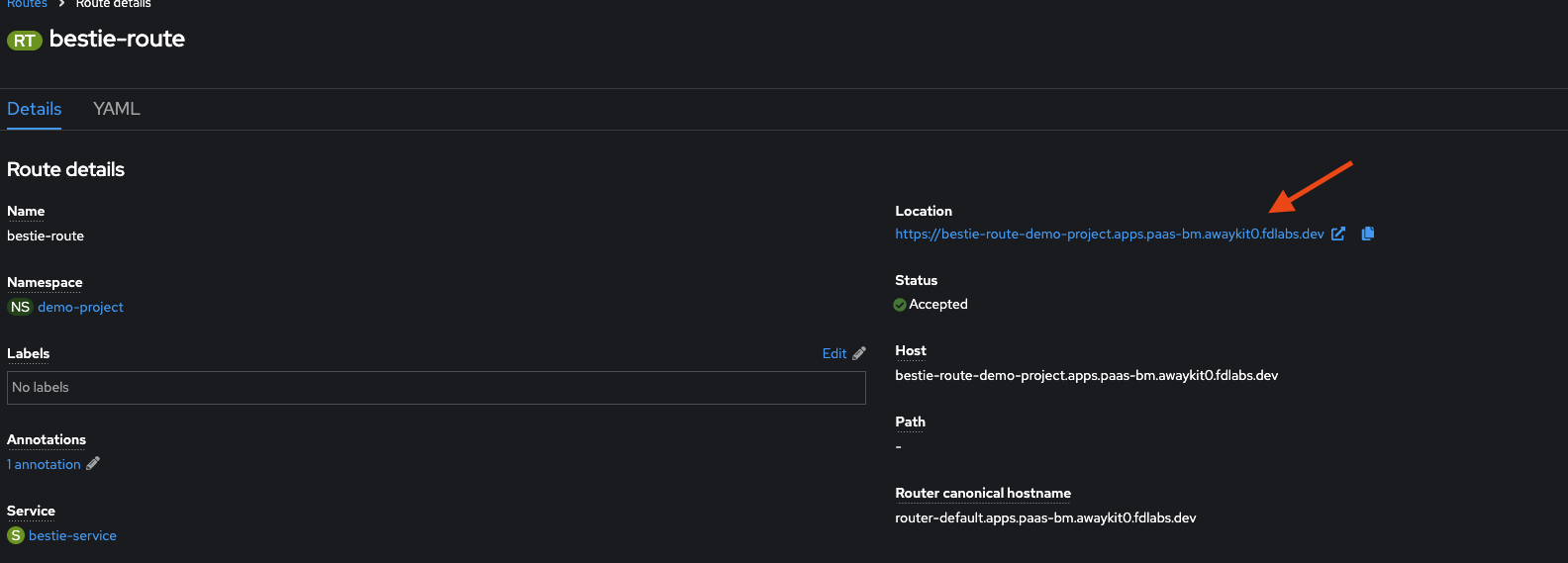Click the Status field label
Viewport: 1568px width, 563px height.
coord(917,280)
